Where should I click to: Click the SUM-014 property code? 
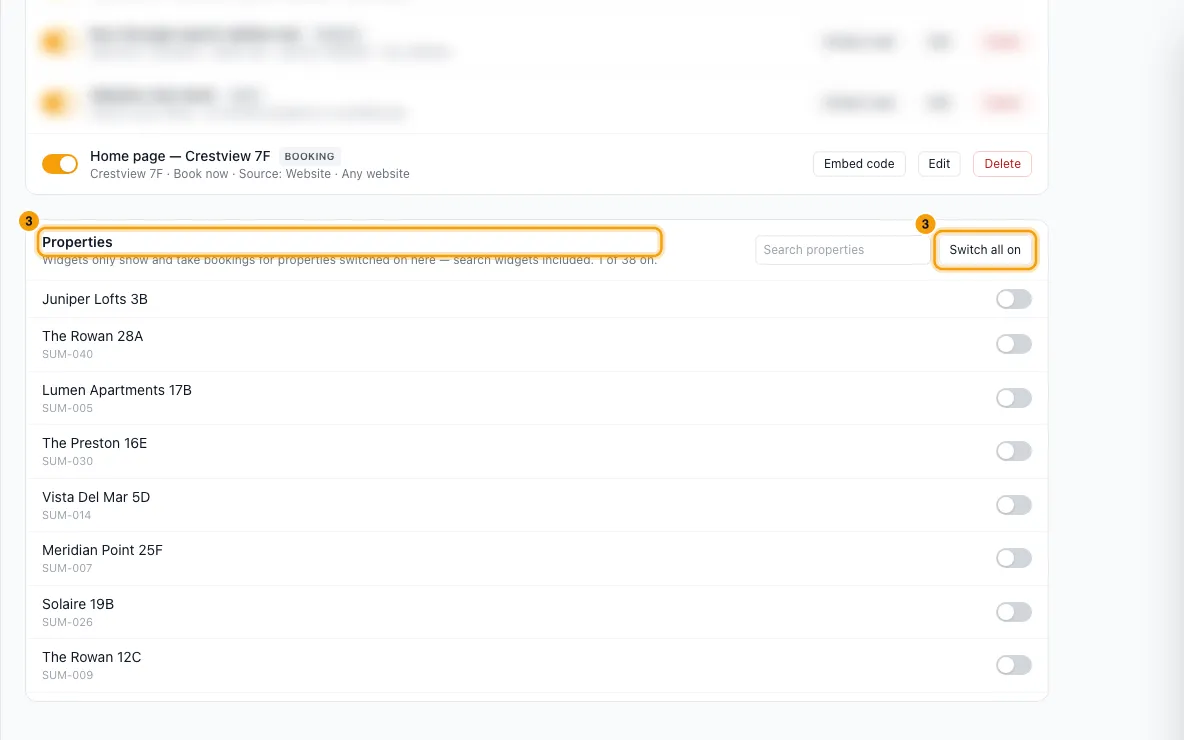66,515
